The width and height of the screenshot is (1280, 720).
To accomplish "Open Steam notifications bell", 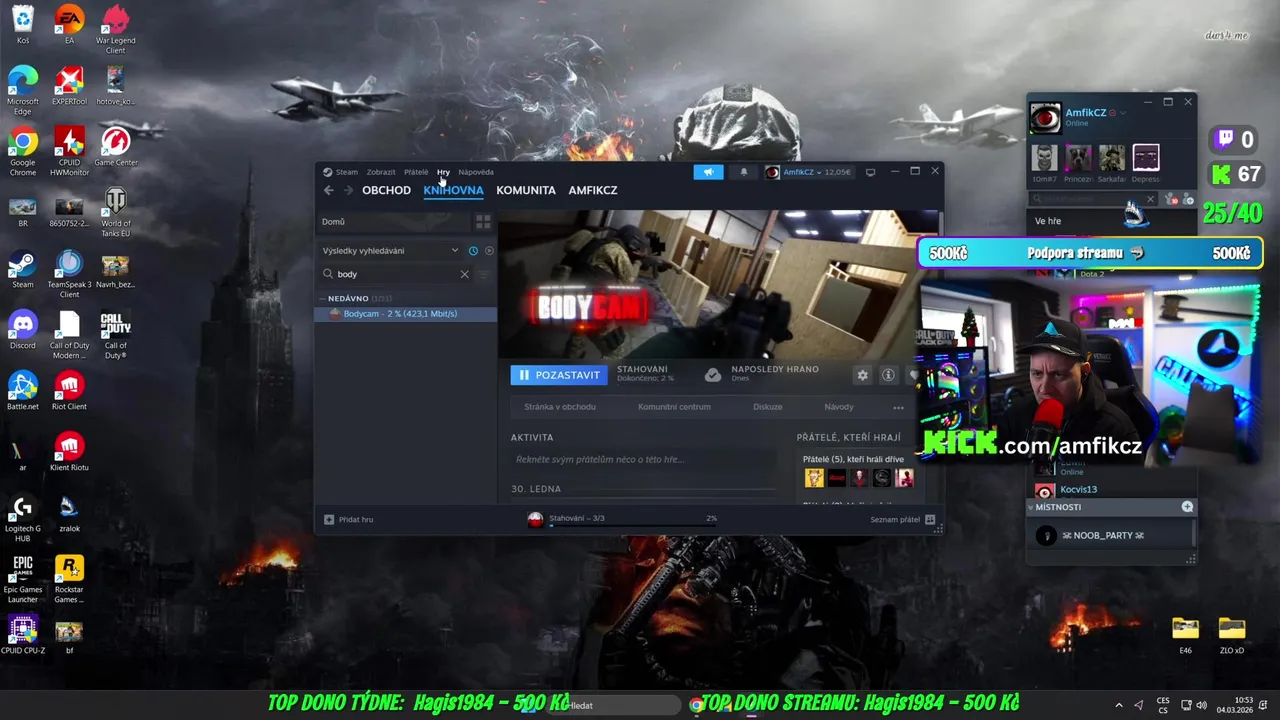I will 743,172.
